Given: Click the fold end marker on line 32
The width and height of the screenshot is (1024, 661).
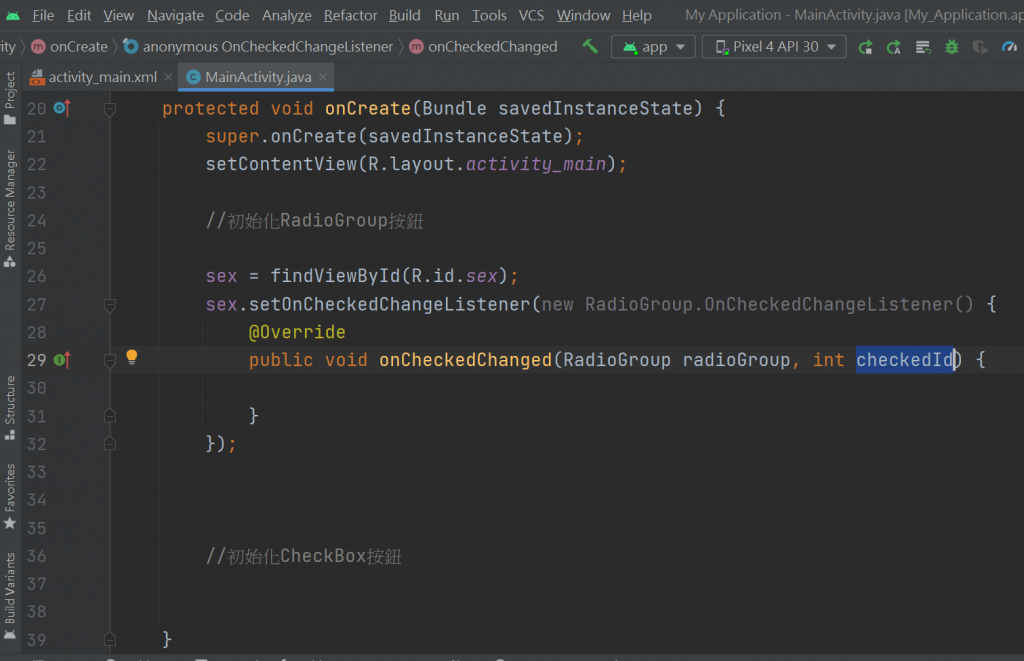Looking at the screenshot, I should (110, 443).
